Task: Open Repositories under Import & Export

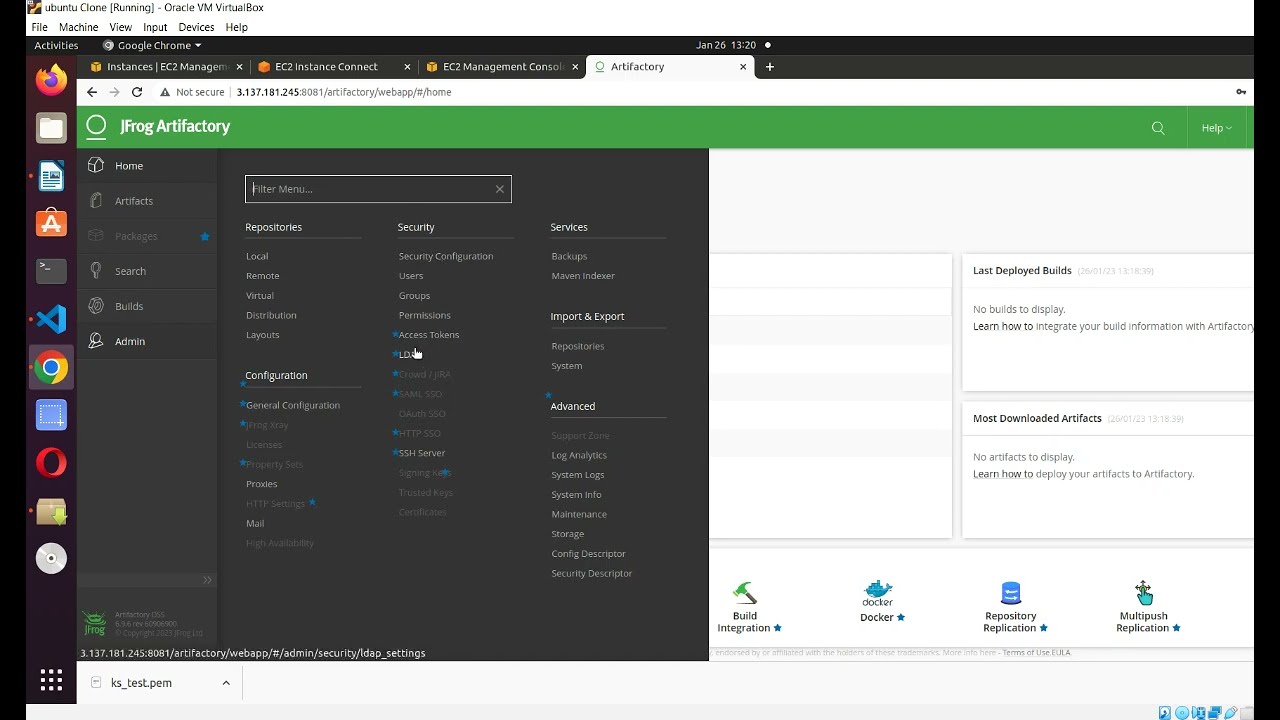Action: (x=578, y=346)
